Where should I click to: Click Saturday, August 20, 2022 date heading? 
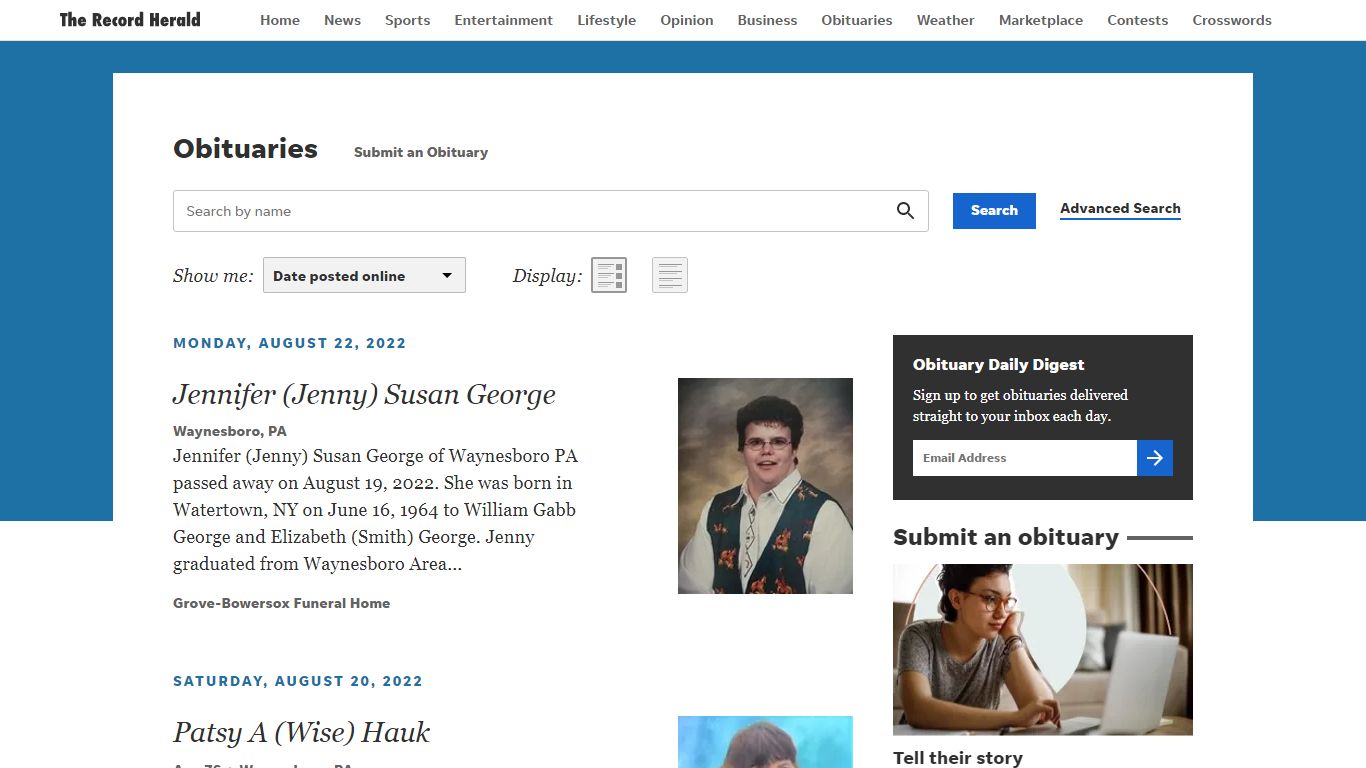pyautogui.click(x=298, y=681)
